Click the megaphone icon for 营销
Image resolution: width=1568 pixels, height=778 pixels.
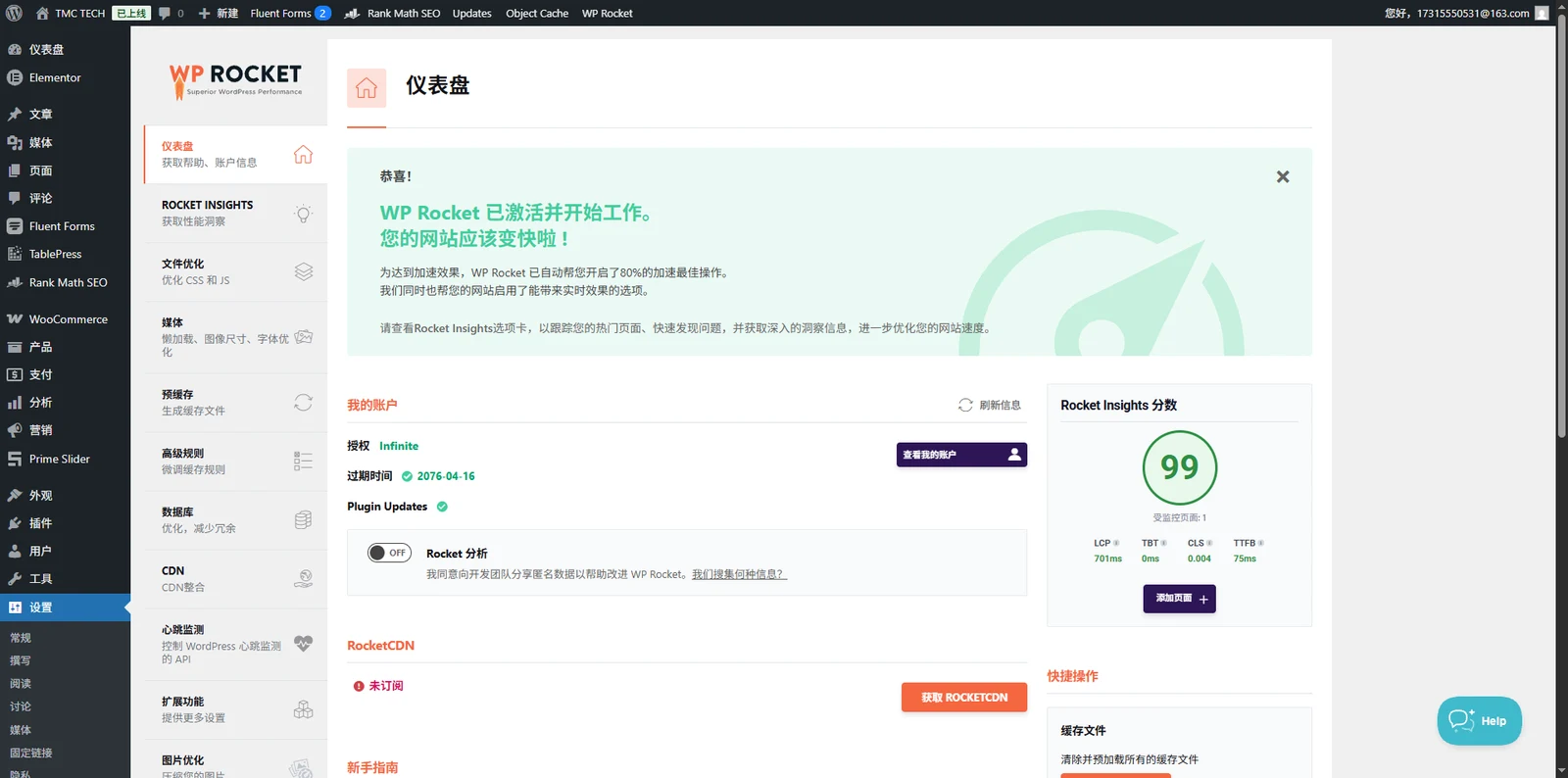(15, 430)
